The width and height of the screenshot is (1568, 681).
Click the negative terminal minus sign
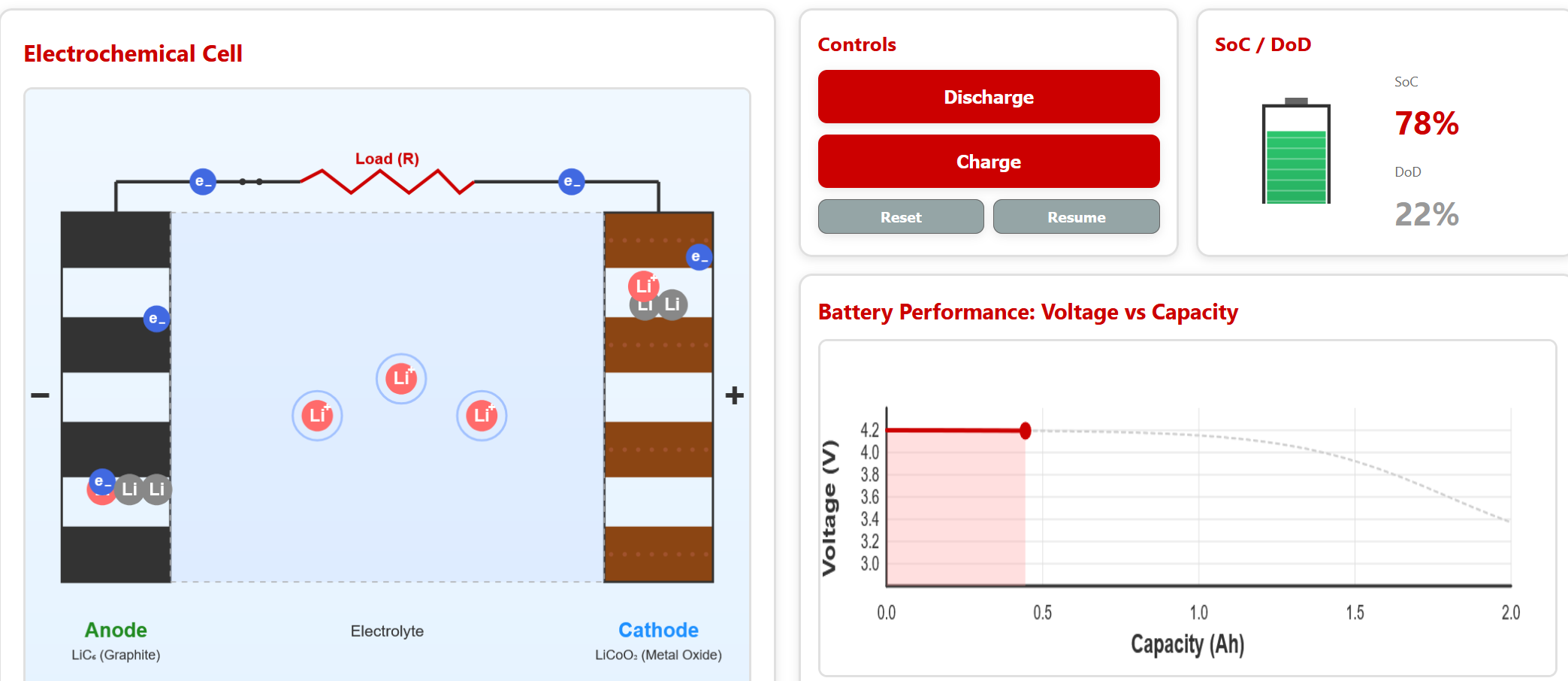click(x=38, y=394)
